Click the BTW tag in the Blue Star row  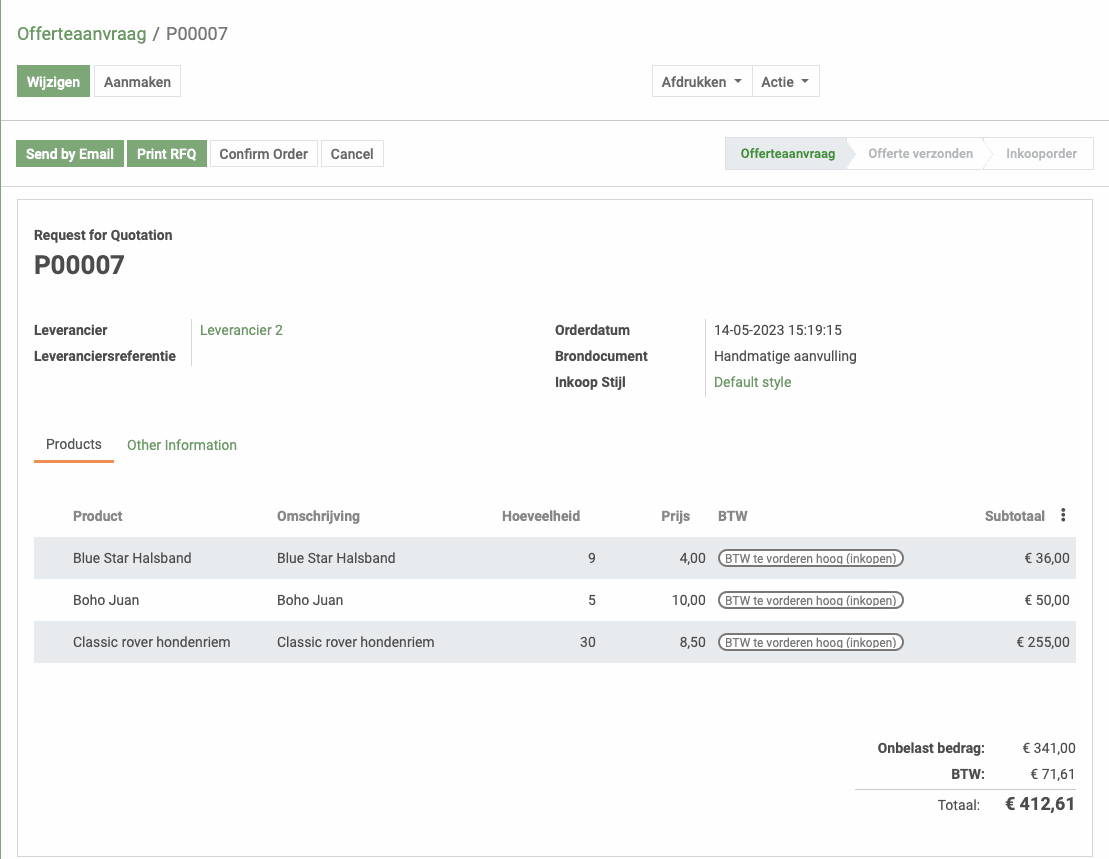[x=811, y=558]
